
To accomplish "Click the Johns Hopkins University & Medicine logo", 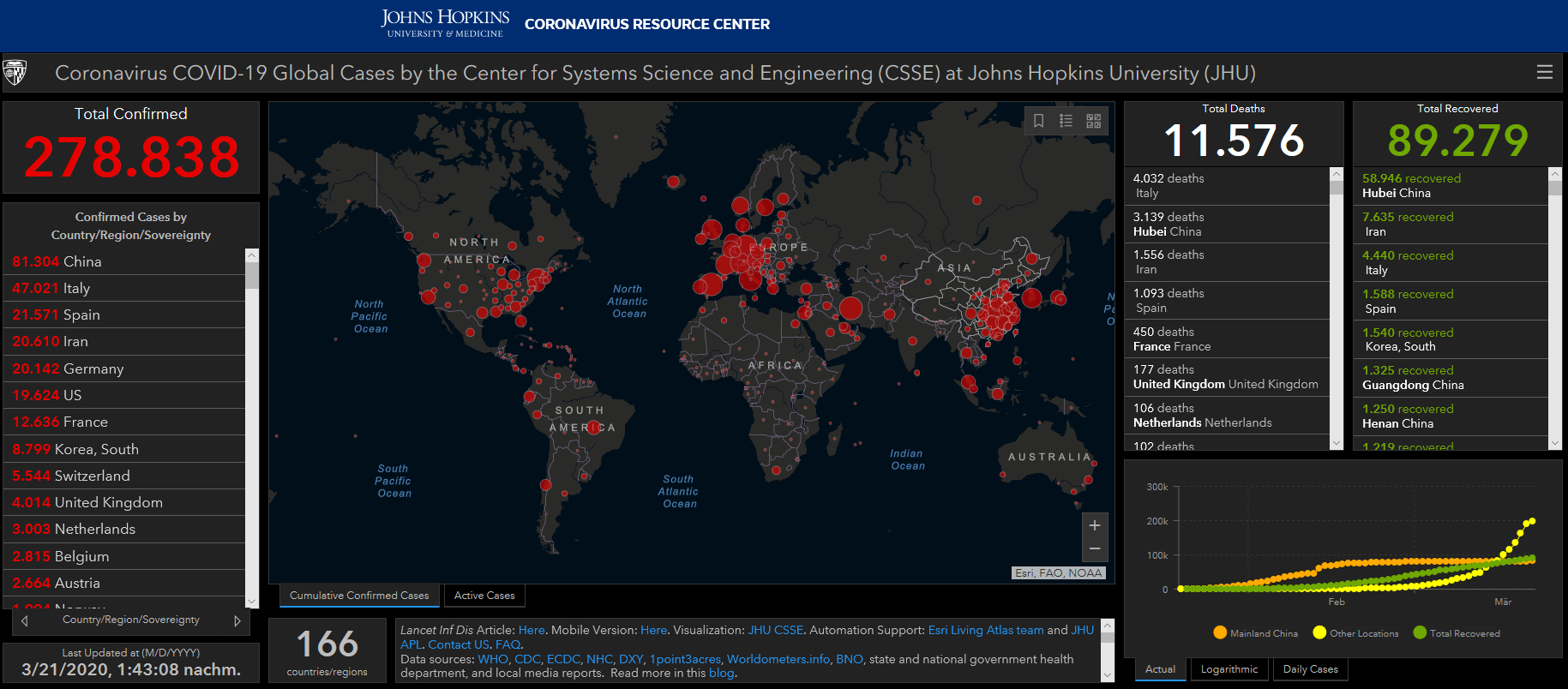I will tap(445, 24).
